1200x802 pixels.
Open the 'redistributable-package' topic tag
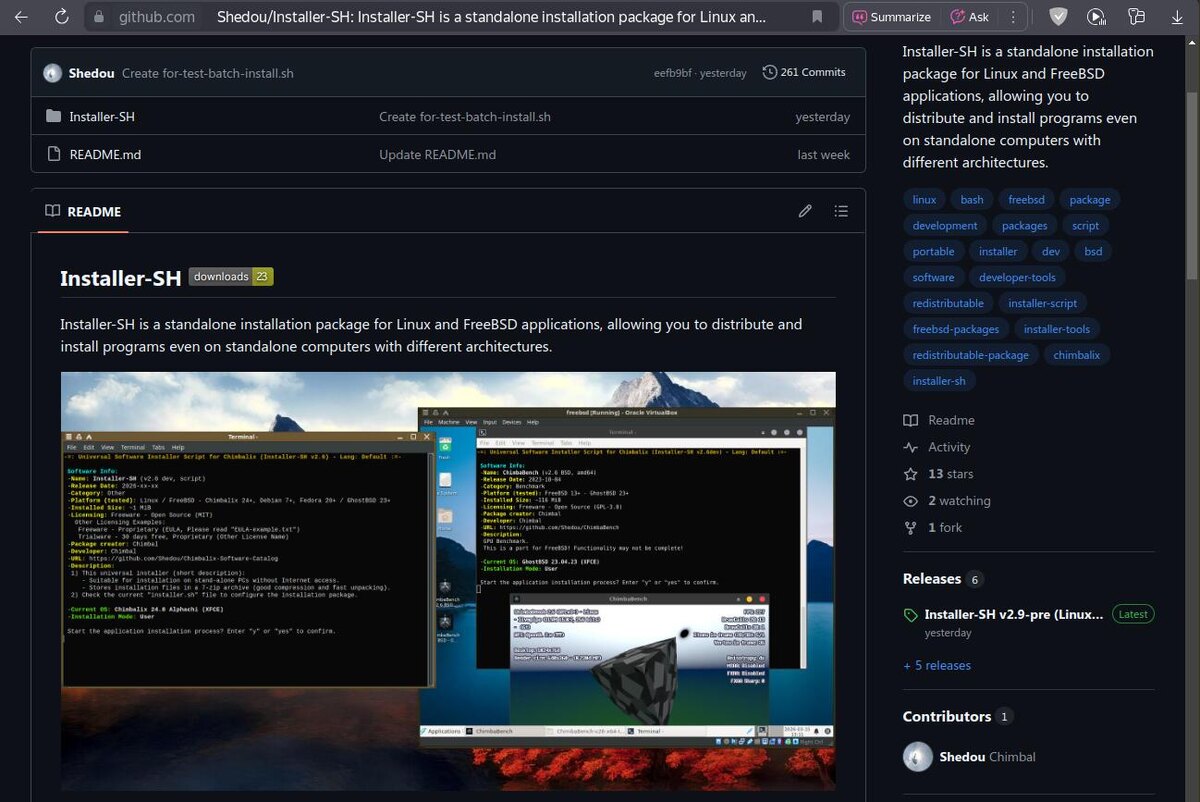971,355
